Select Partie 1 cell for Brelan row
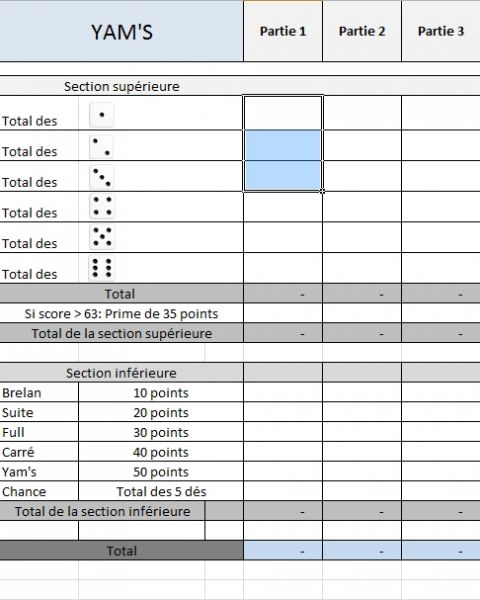Viewport: 480px width, 600px height. [x=283, y=392]
